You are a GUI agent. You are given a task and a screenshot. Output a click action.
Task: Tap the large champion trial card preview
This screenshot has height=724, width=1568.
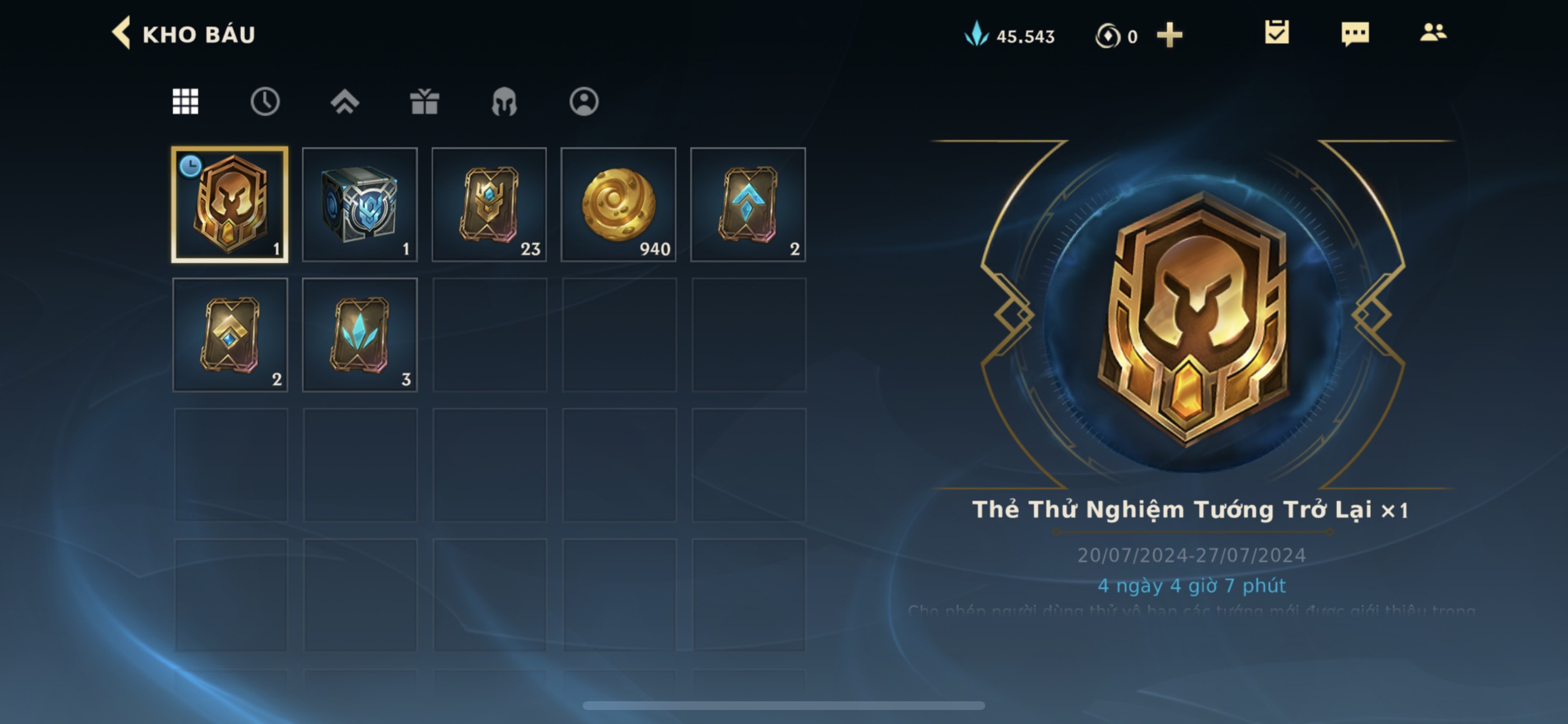click(1193, 317)
